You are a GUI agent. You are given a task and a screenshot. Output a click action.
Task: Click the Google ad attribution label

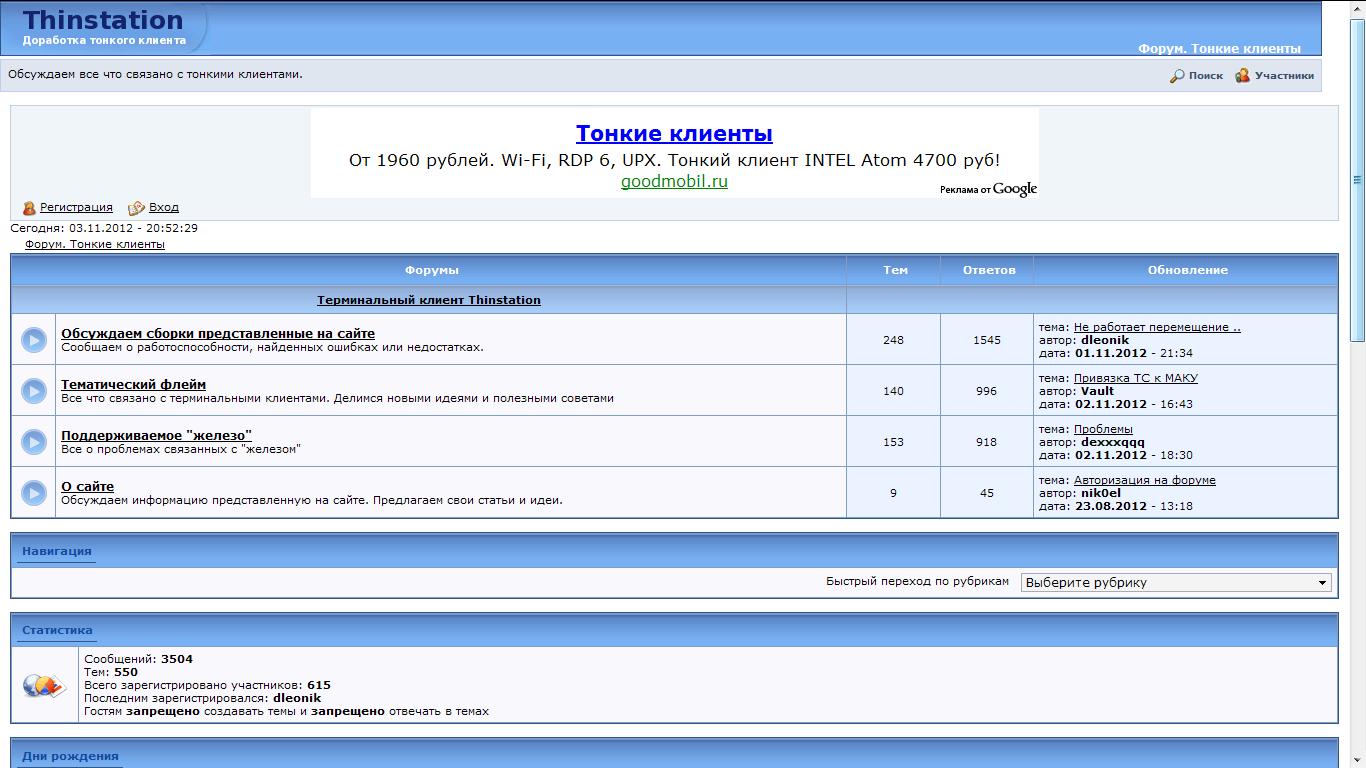click(988, 189)
